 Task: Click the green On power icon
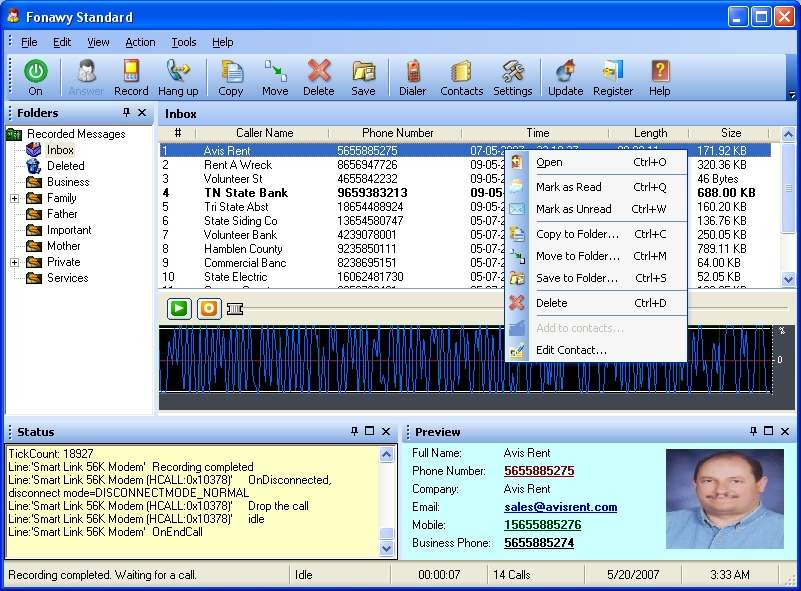[x=36, y=72]
